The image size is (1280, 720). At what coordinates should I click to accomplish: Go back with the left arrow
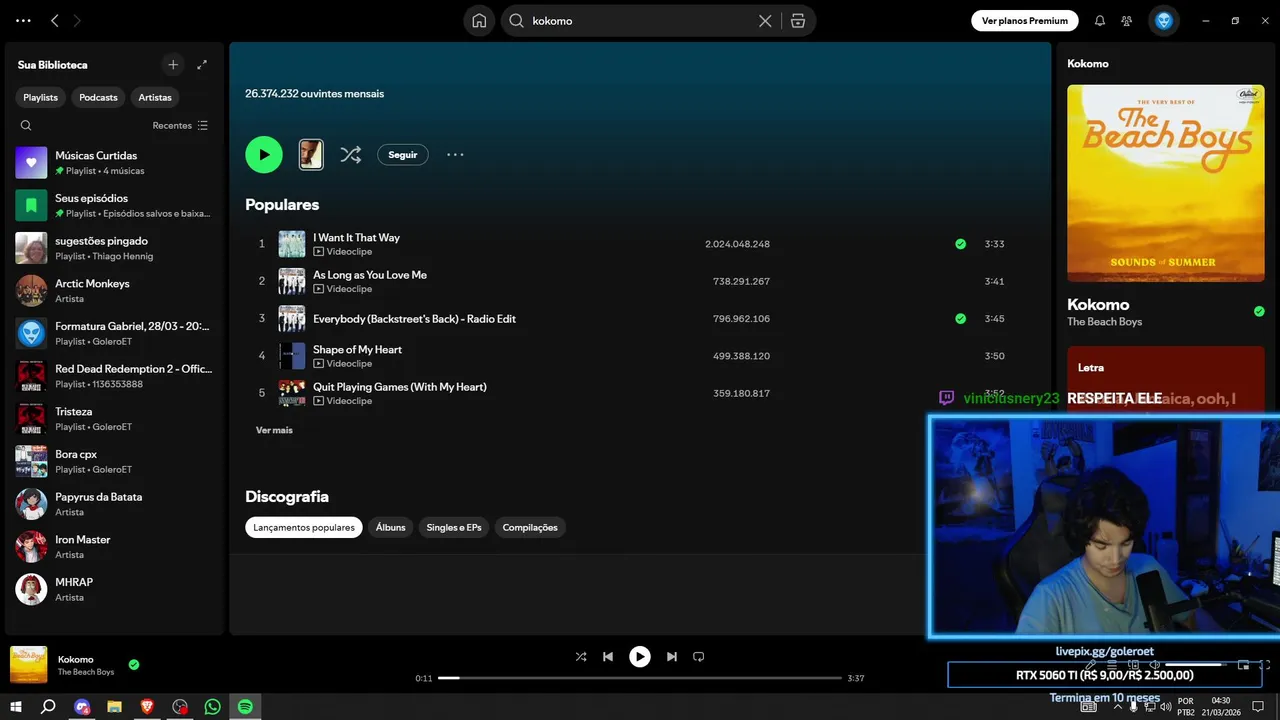tap(55, 20)
